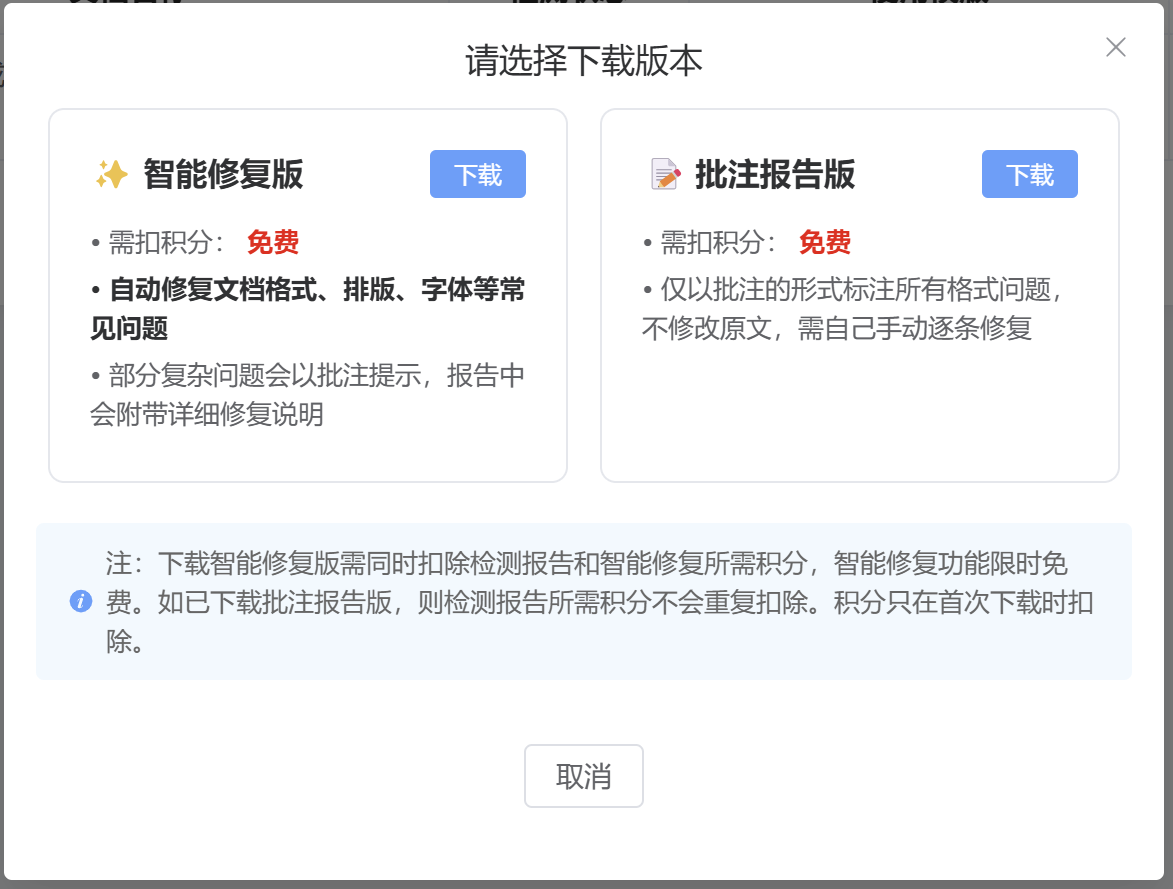Select the 智能修复版 heading text
Viewport: 1173px width, 889px height.
coord(223,175)
